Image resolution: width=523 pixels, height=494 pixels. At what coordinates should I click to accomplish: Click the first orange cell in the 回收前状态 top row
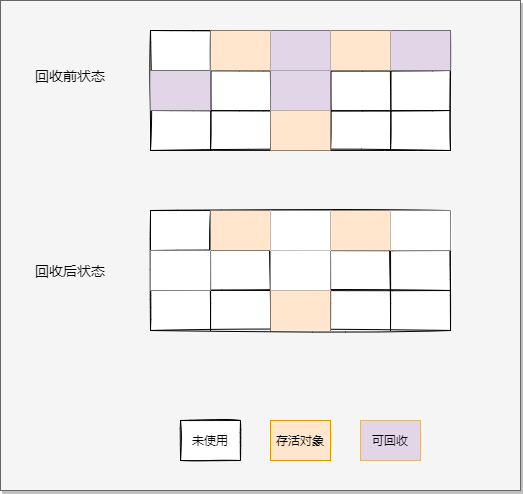coord(240,50)
